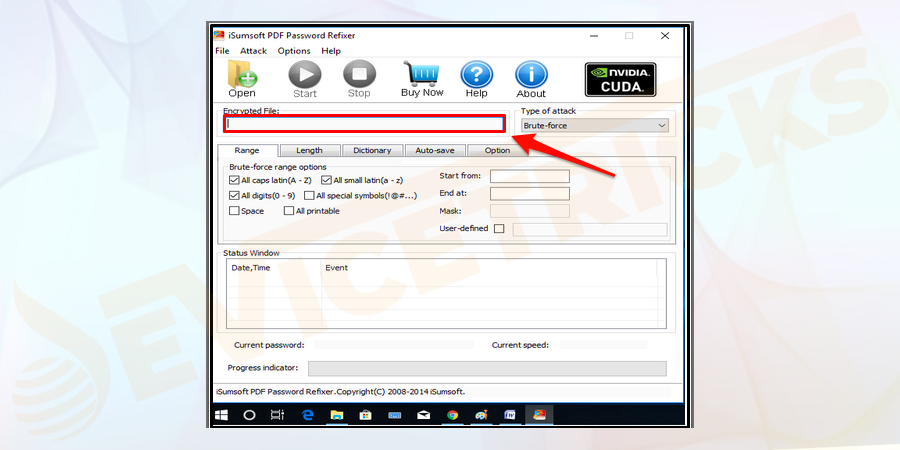Image resolution: width=900 pixels, height=450 pixels.
Task: Open the Paint app on taskbar
Action: click(x=481, y=415)
